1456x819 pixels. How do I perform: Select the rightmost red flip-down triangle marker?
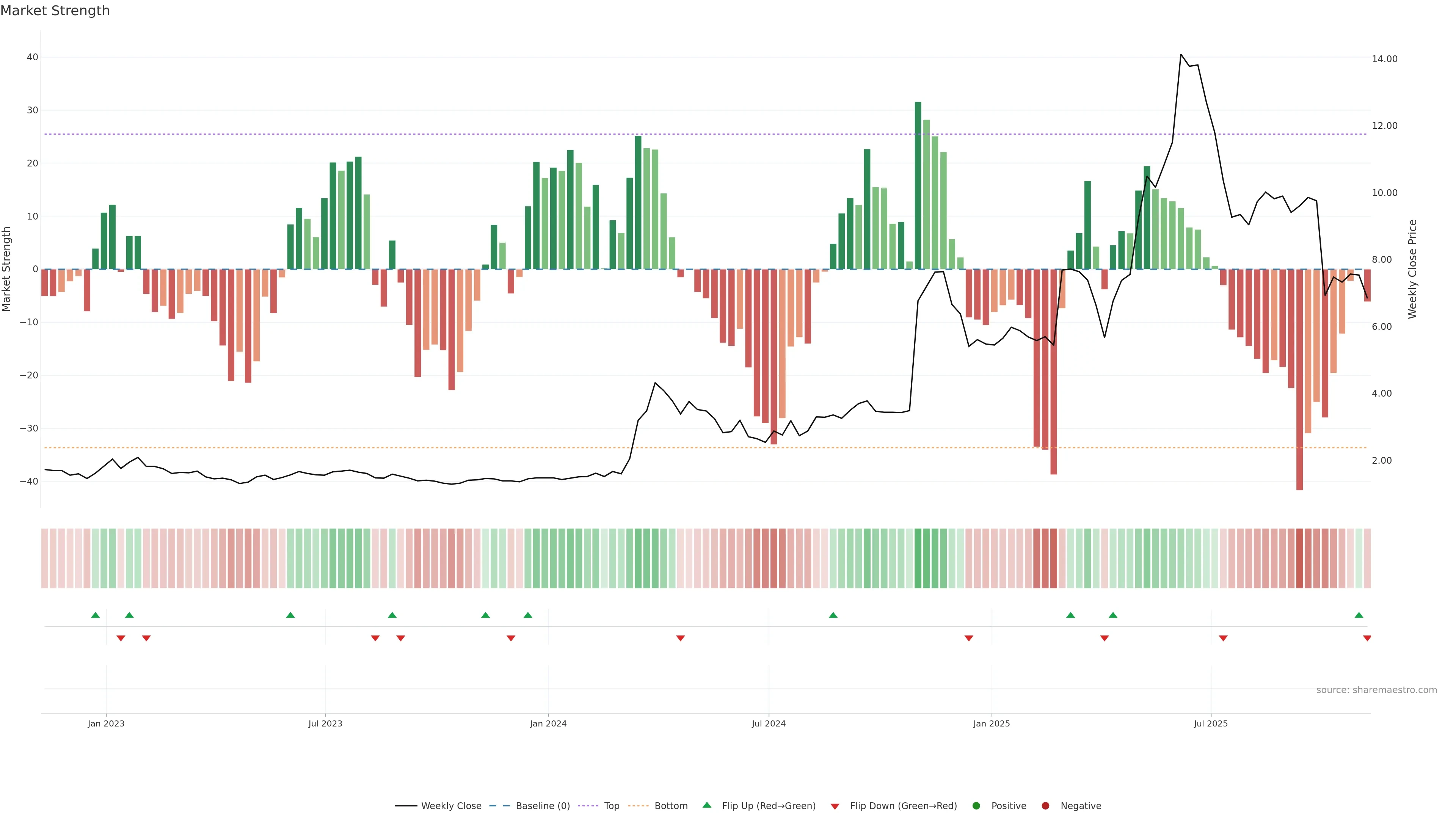1367,638
